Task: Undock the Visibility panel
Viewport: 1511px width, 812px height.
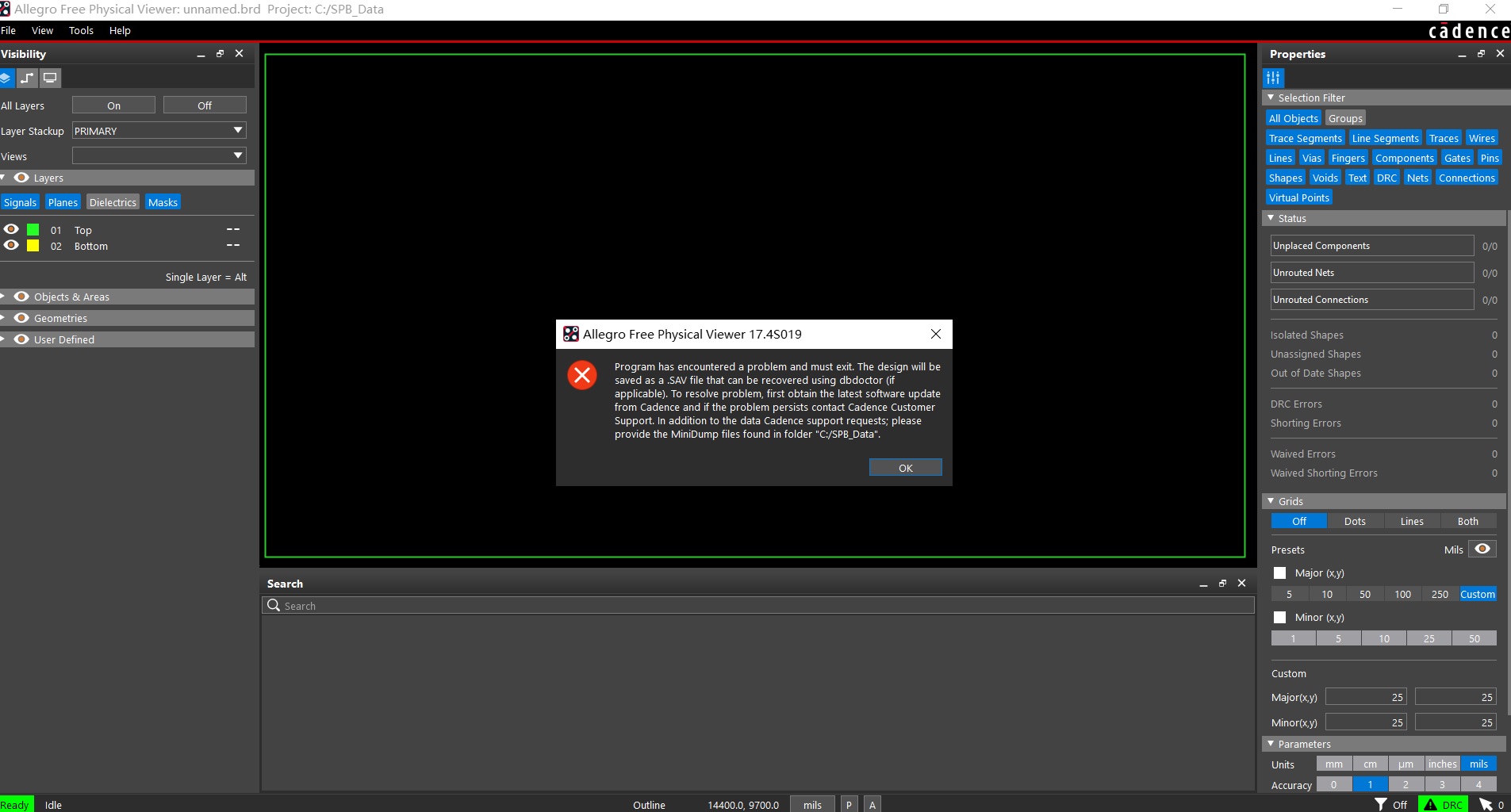Action: (x=220, y=54)
